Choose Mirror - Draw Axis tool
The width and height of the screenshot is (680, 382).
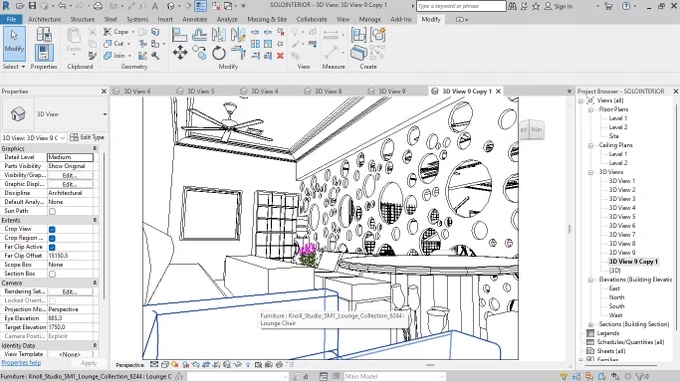click(x=238, y=35)
